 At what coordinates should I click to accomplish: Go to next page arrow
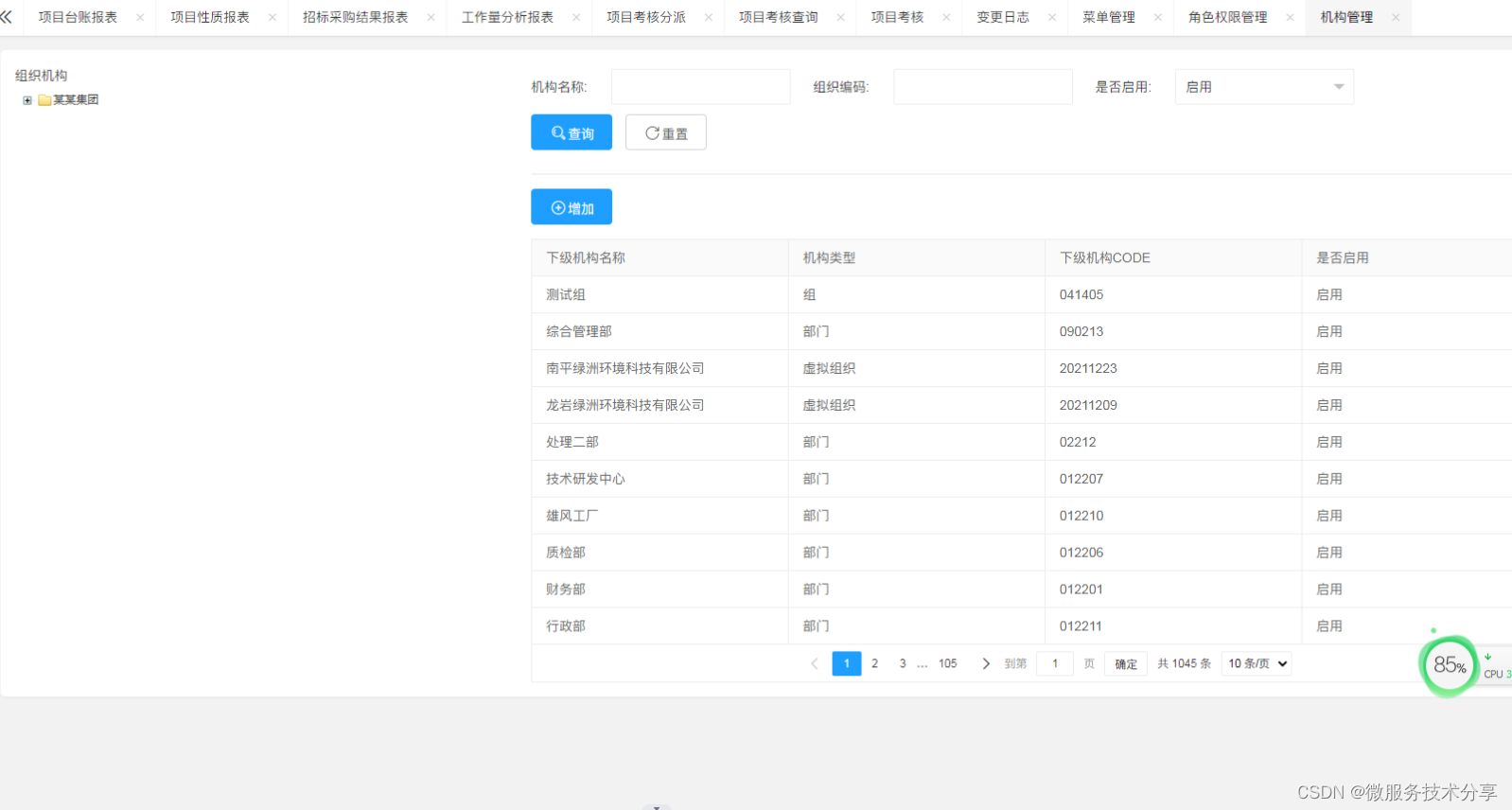point(986,663)
